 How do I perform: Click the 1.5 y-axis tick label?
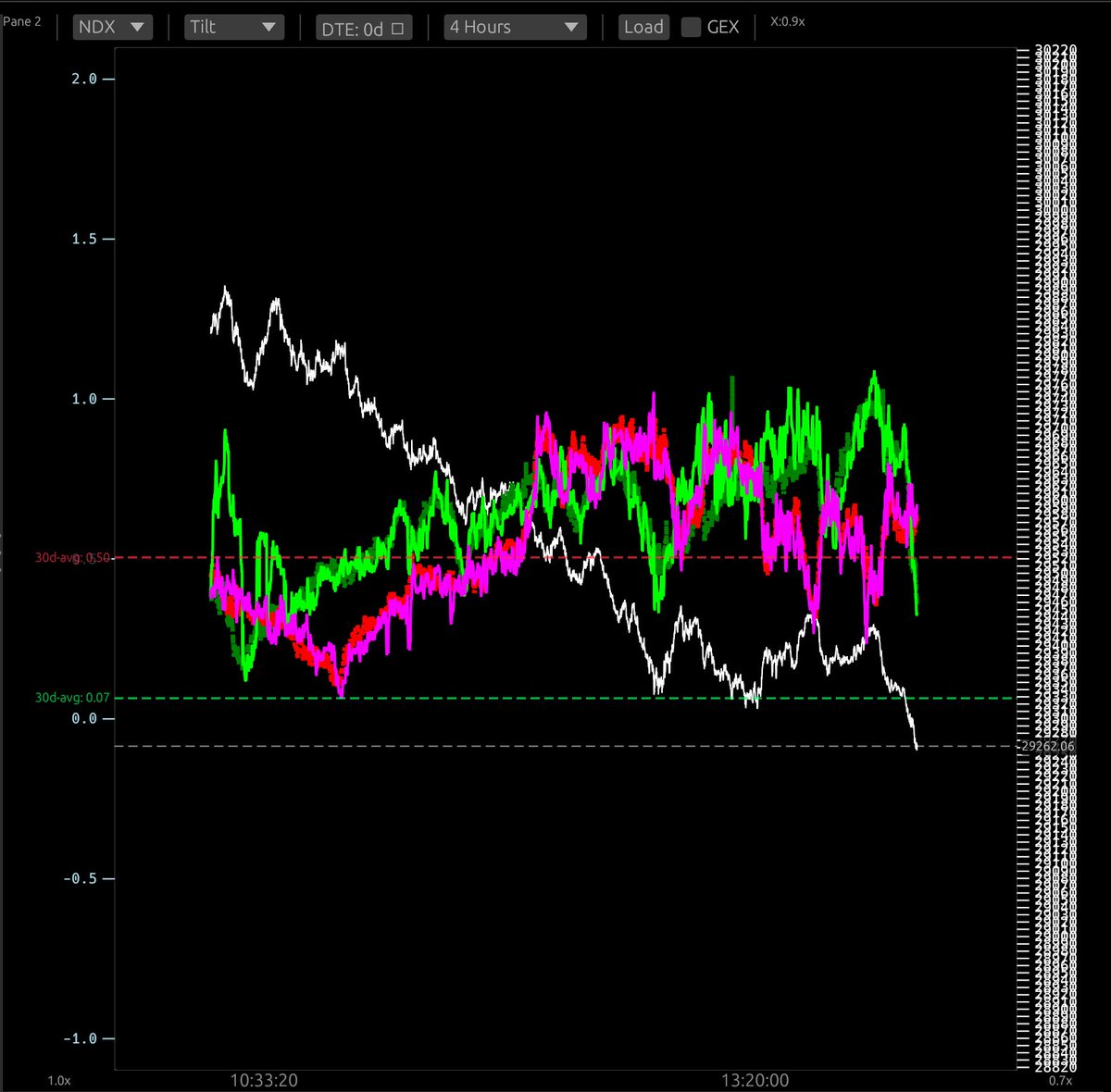coord(84,239)
